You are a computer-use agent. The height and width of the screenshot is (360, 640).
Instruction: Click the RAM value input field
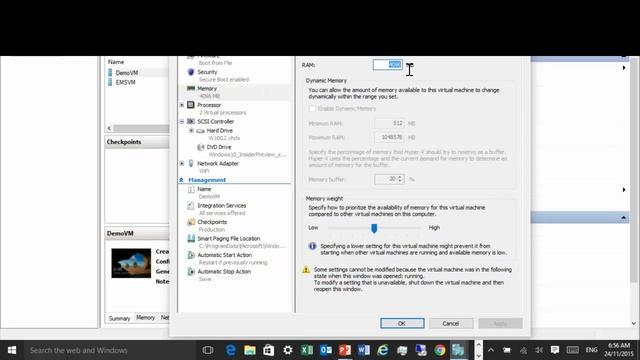pos(388,64)
